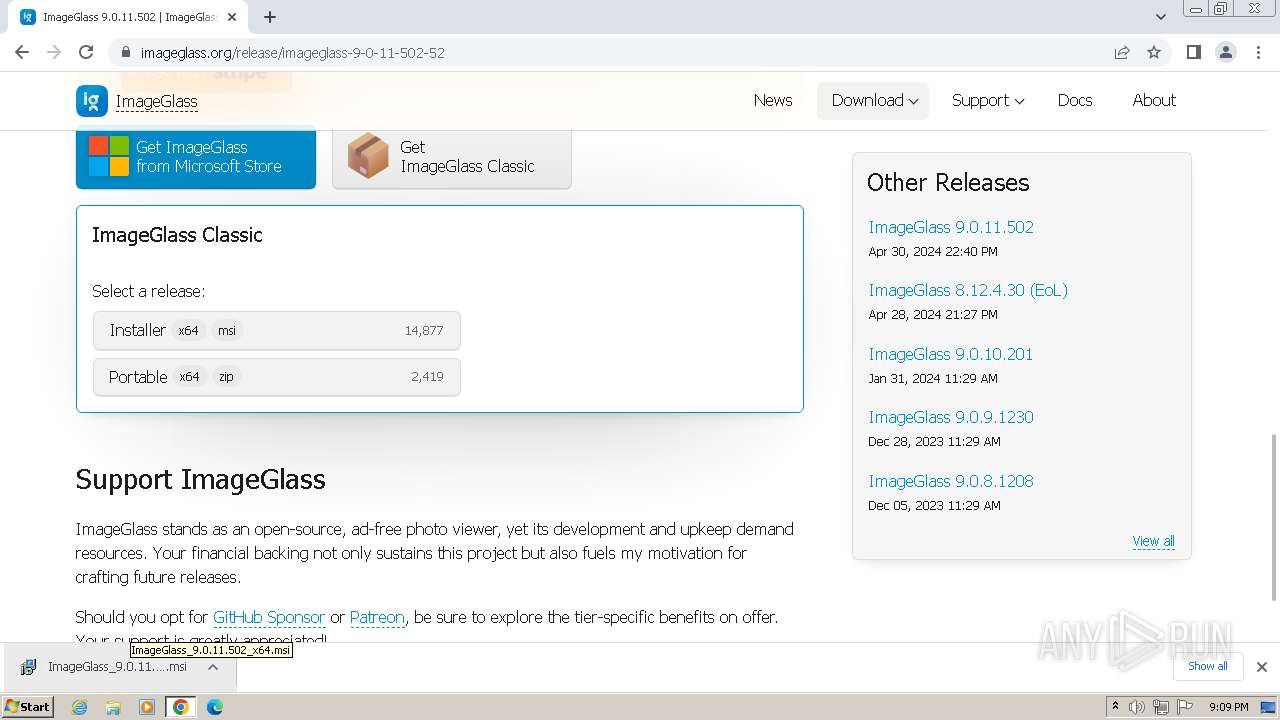
Task: Click the taskbar clock showing 9:09 PM
Action: tap(1228, 707)
